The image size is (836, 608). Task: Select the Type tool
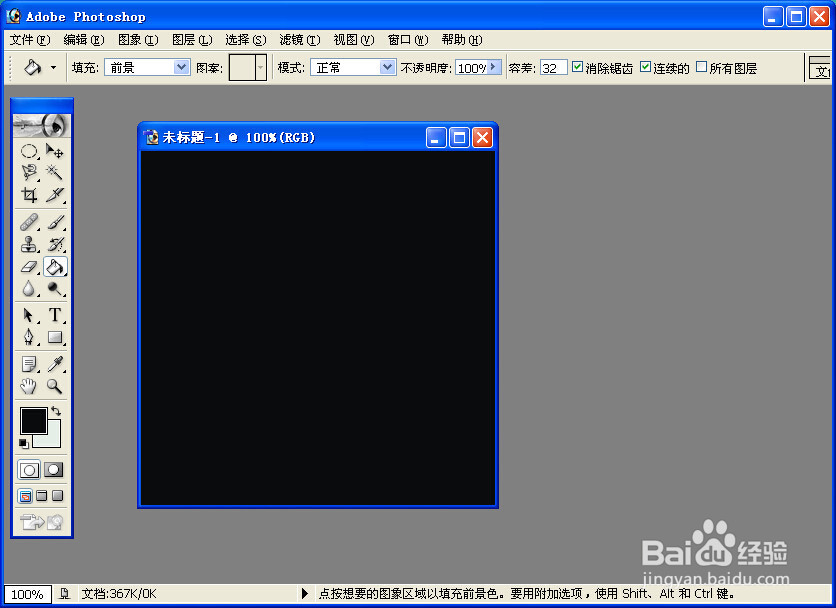click(x=56, y=314)
